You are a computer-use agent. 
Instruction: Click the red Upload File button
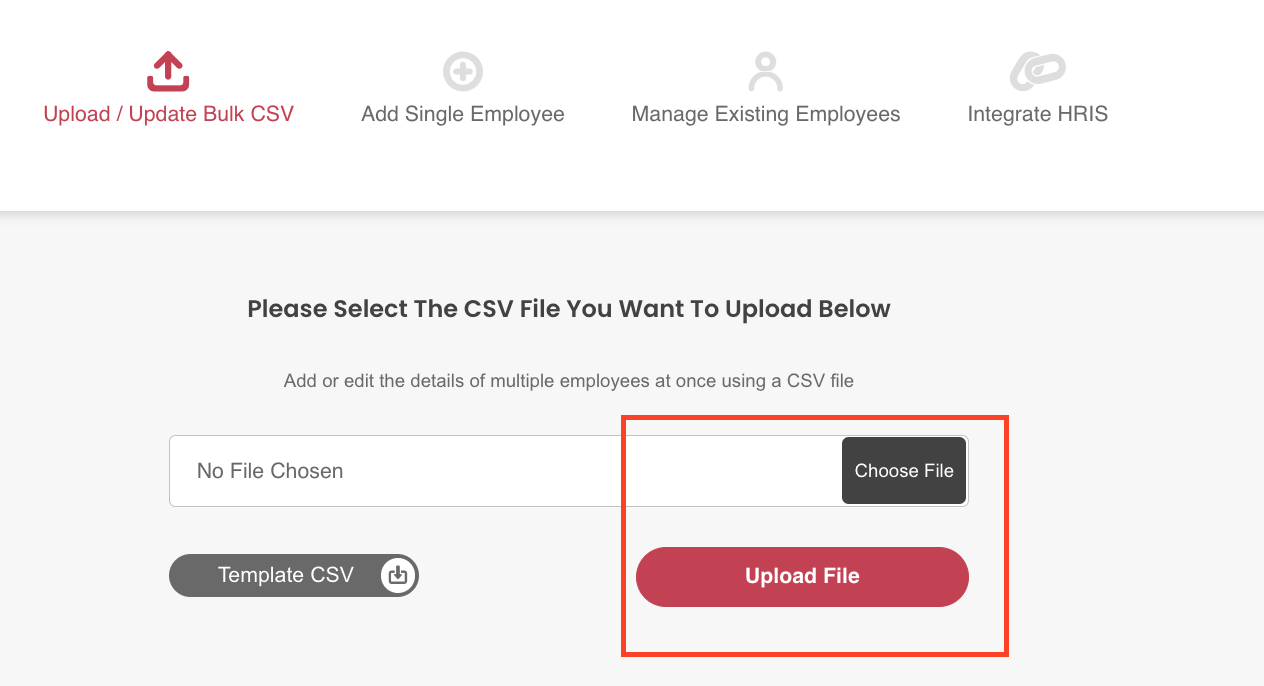[802, 576]
